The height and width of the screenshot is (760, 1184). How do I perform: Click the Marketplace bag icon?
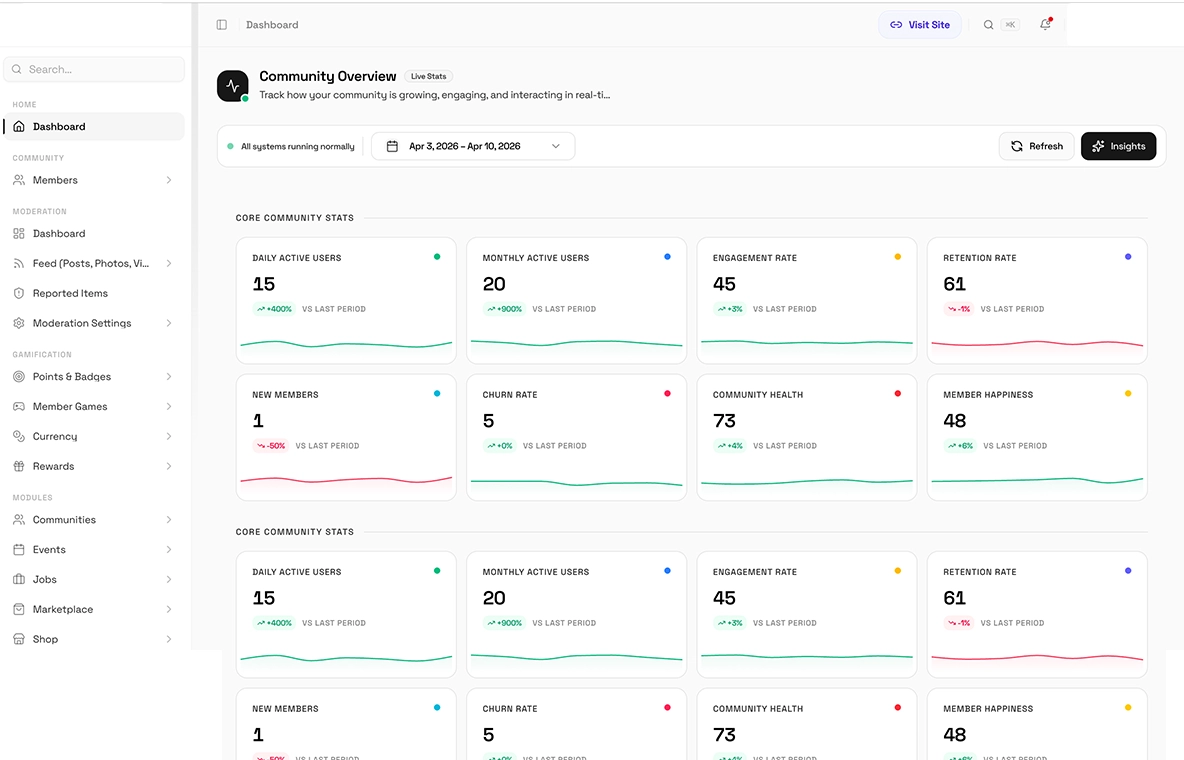point(19,610)
